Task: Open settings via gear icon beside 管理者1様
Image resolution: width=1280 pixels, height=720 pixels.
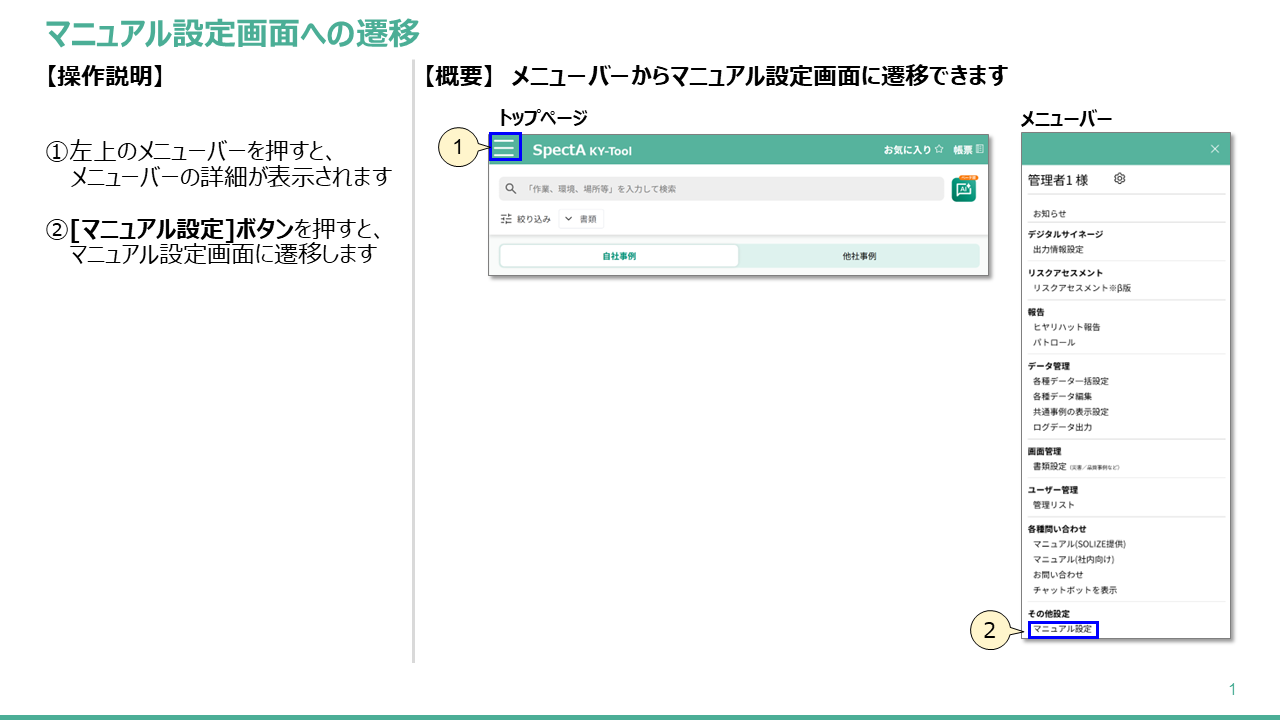Action: tap(1119, 178)
